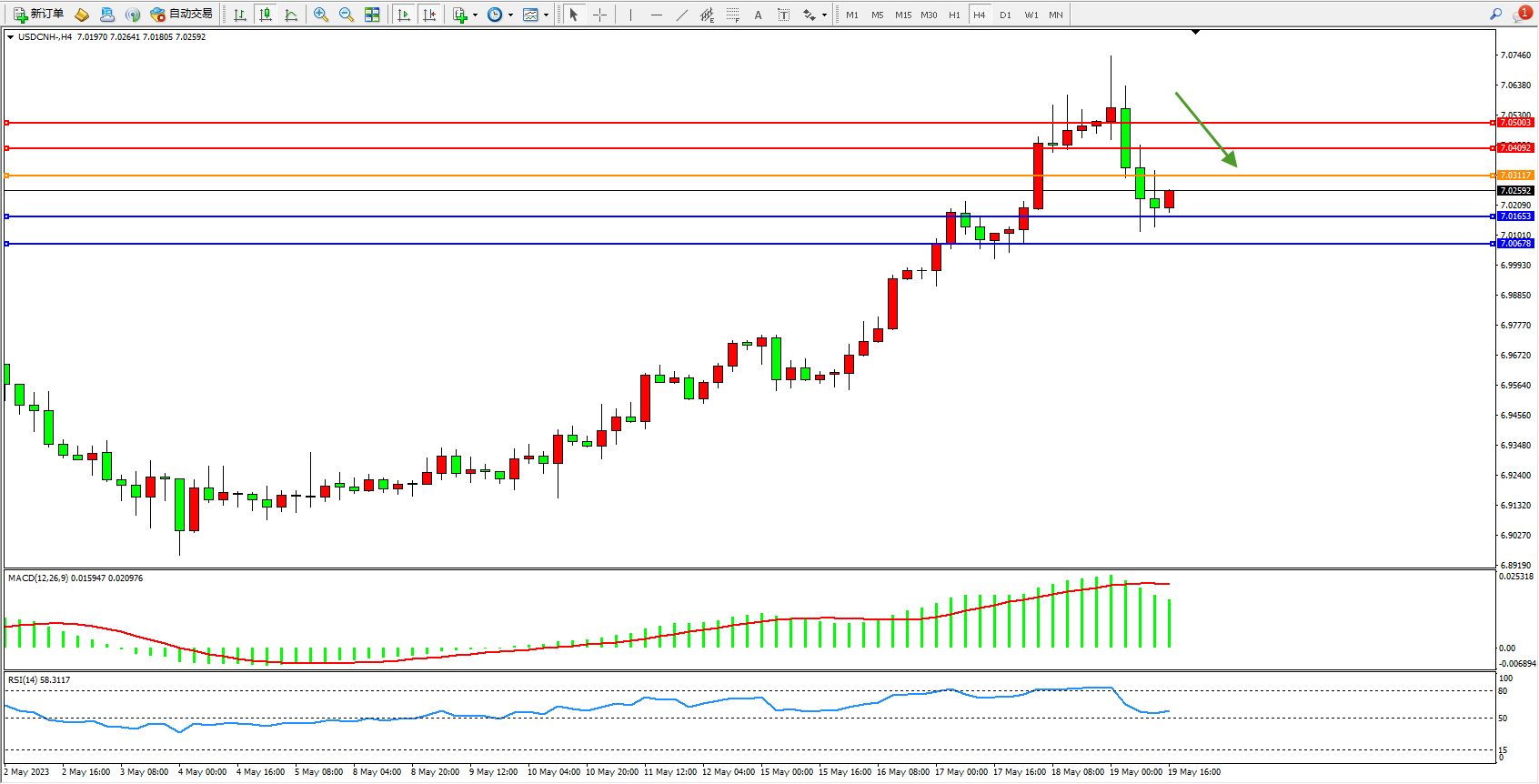Viewport: 1539px width, 784px height.
Task: Switch chart to bar chart mode
Action: click(x=240, y=15)
